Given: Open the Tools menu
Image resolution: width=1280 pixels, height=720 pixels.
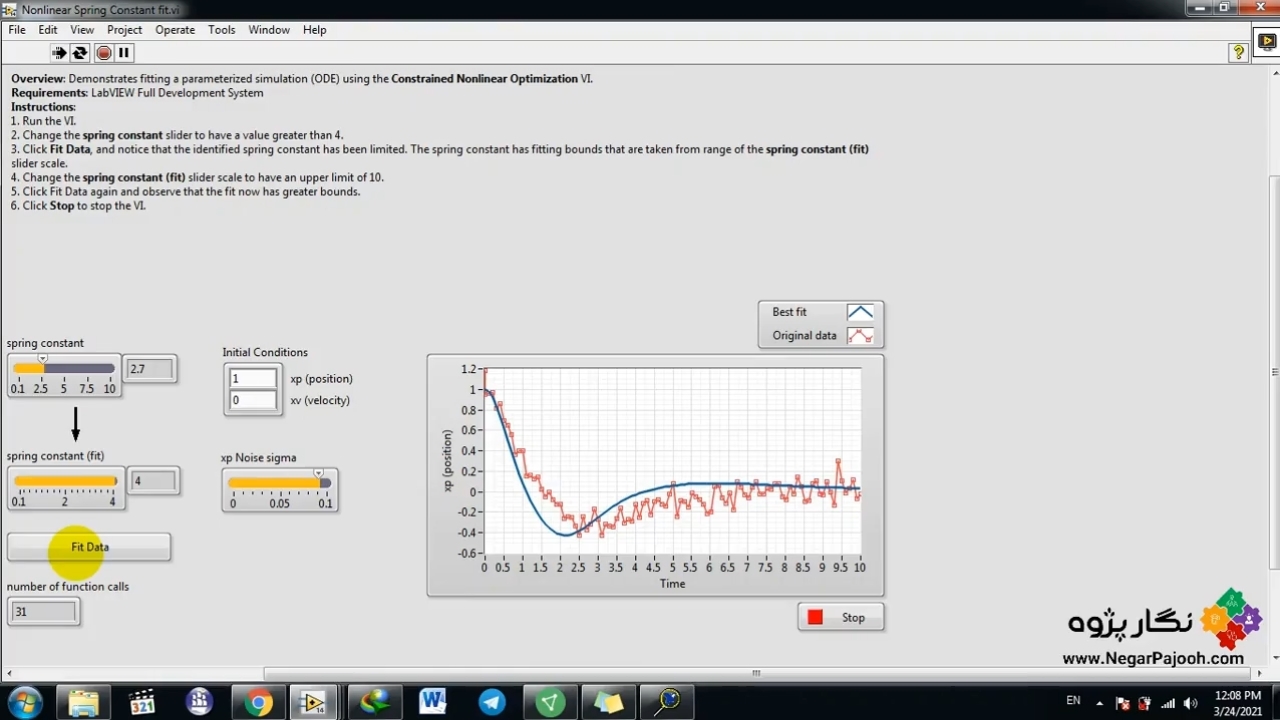Looking at the screenshot, I should pos(221,30).
